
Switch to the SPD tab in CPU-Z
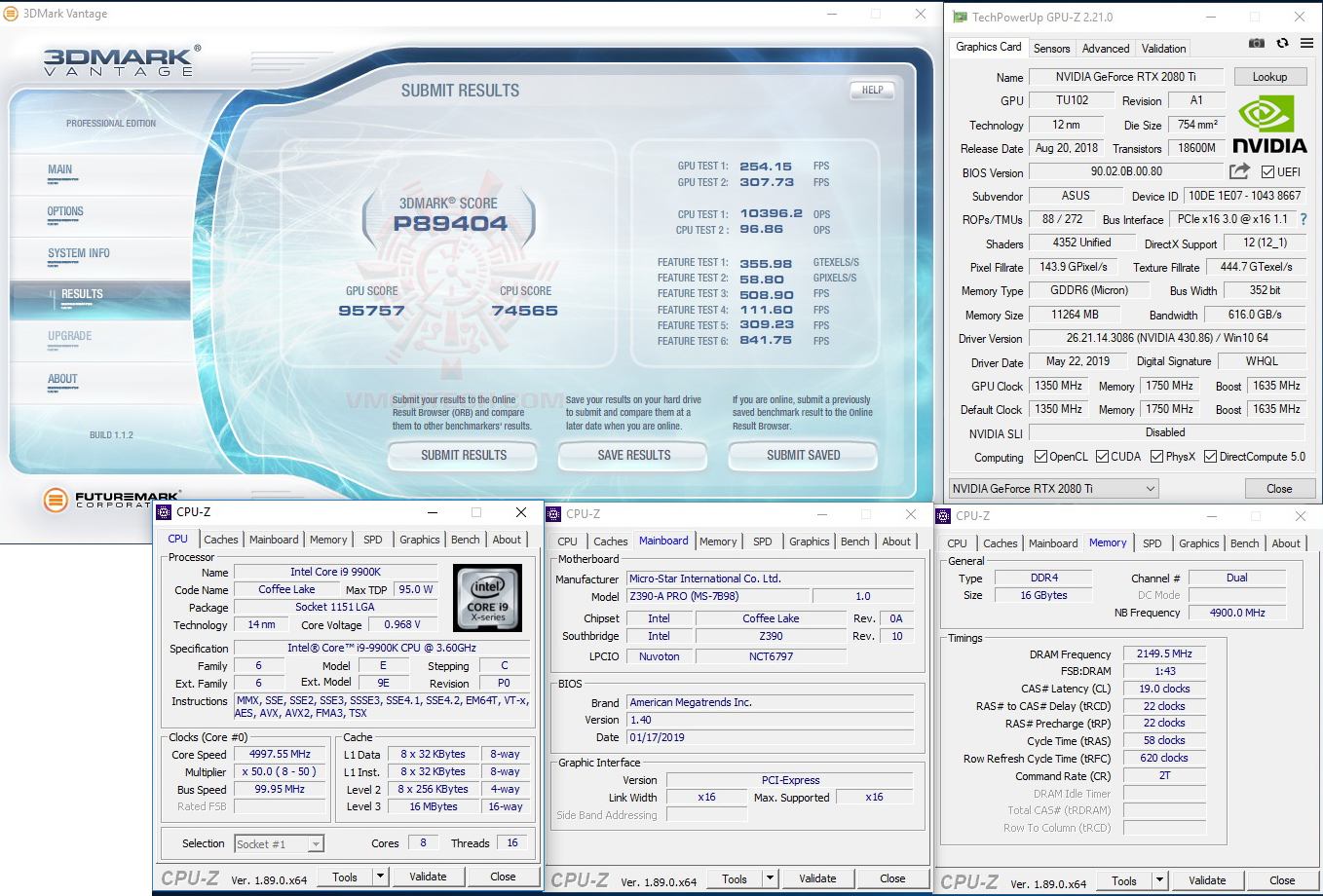374,539
